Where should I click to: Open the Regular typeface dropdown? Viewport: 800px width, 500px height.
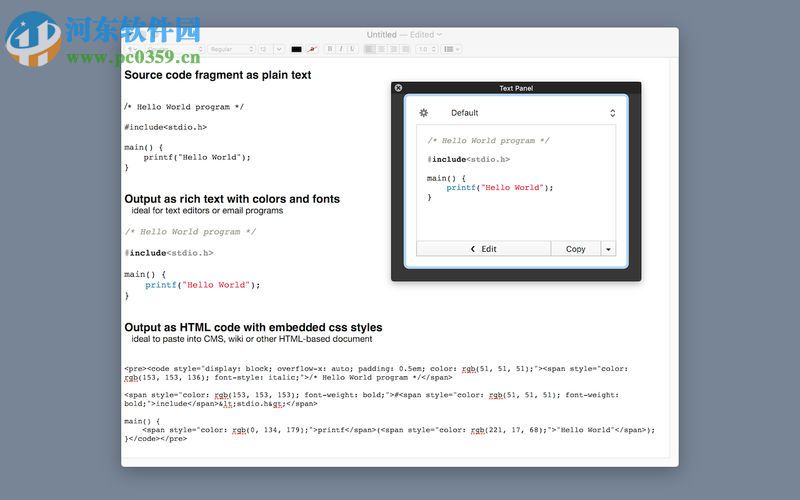pyautogui.click(x=231, y=49)
